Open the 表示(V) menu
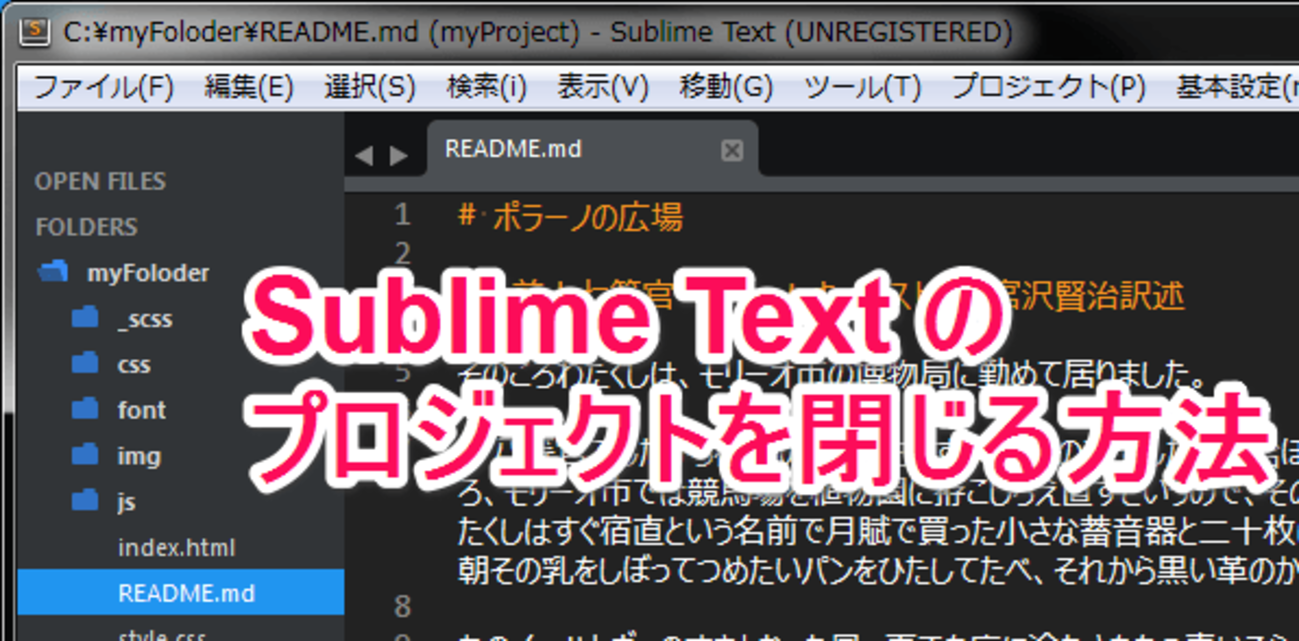Image resolution: width=1299 pixels, height=641 pixels. pos(603,87)
